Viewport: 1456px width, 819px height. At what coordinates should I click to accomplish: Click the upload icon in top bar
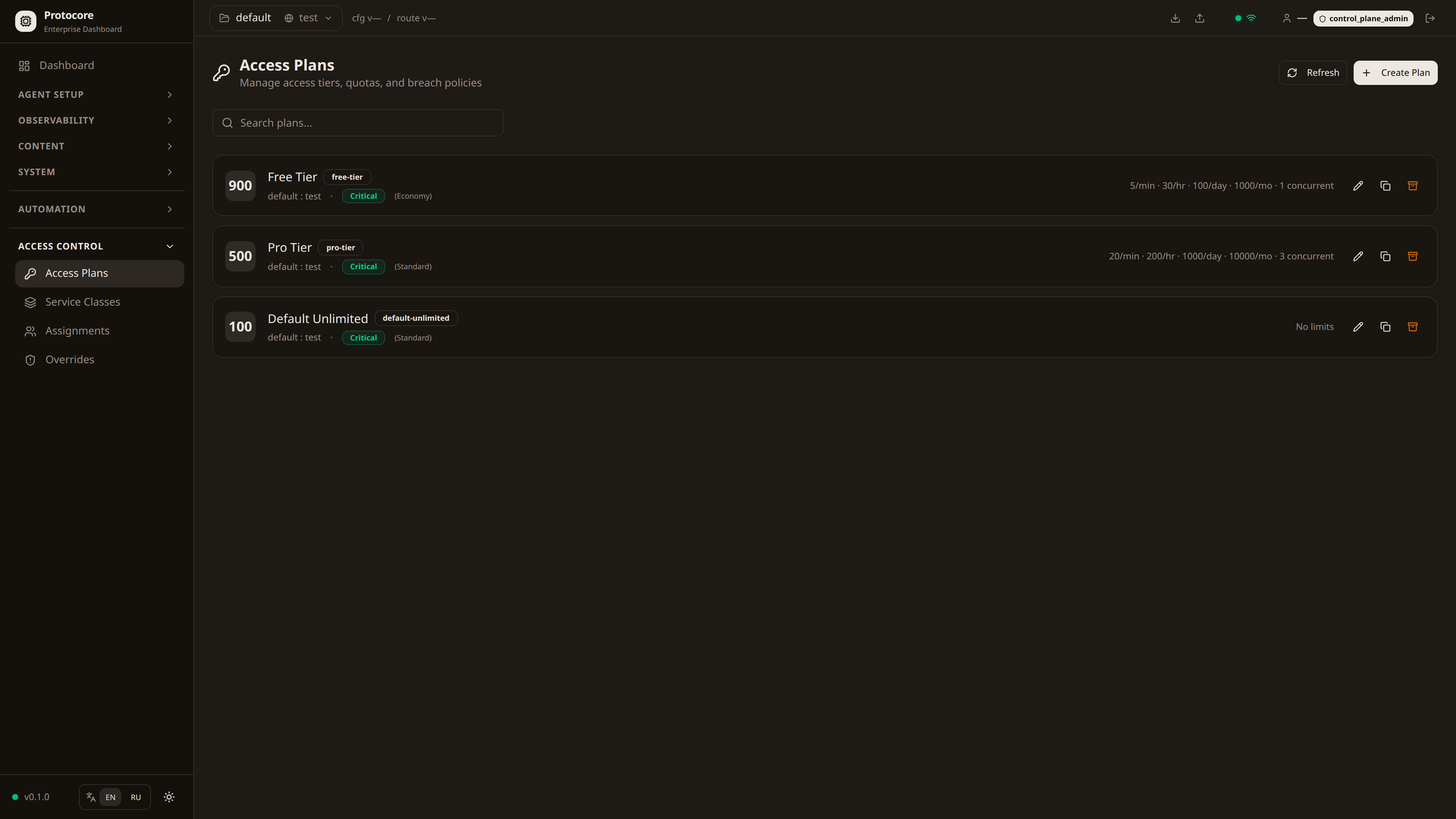(x=1199, y=18)
